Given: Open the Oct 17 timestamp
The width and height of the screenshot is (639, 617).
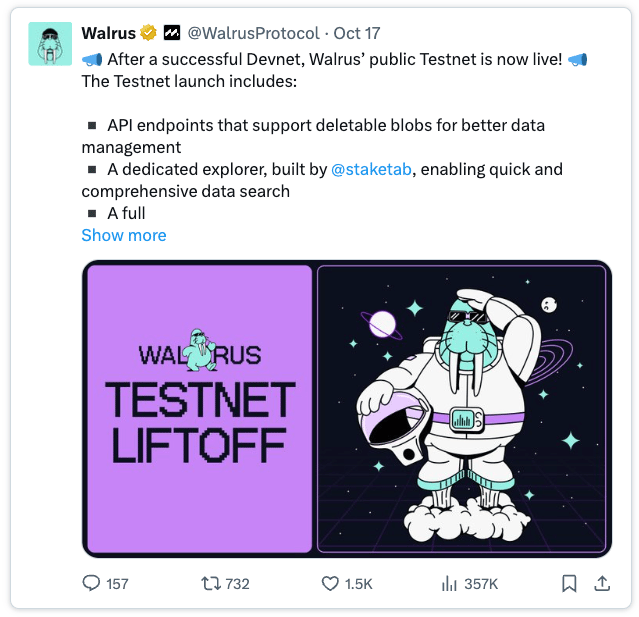Looking at the screenshot, I should pos(357,33).
